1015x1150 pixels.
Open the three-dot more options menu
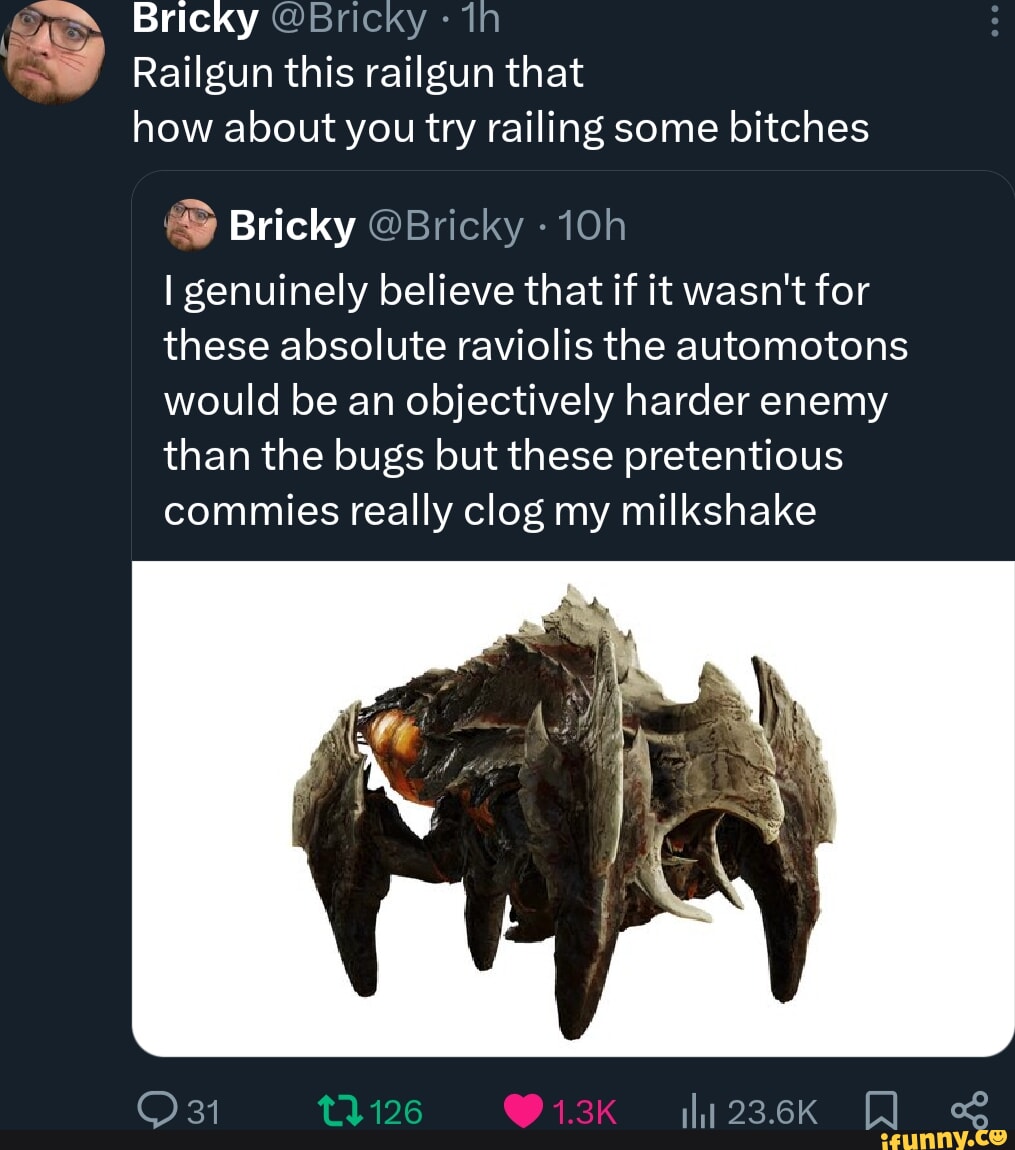993,21
